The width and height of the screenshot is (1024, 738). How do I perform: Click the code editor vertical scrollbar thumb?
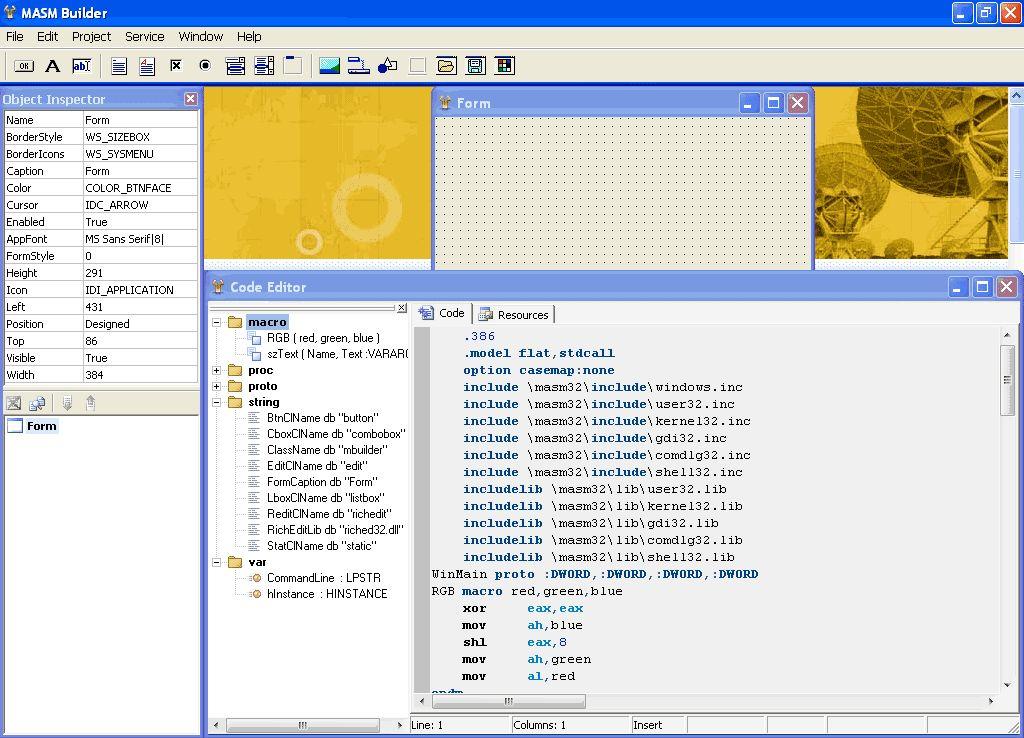tap(1007, 380)
